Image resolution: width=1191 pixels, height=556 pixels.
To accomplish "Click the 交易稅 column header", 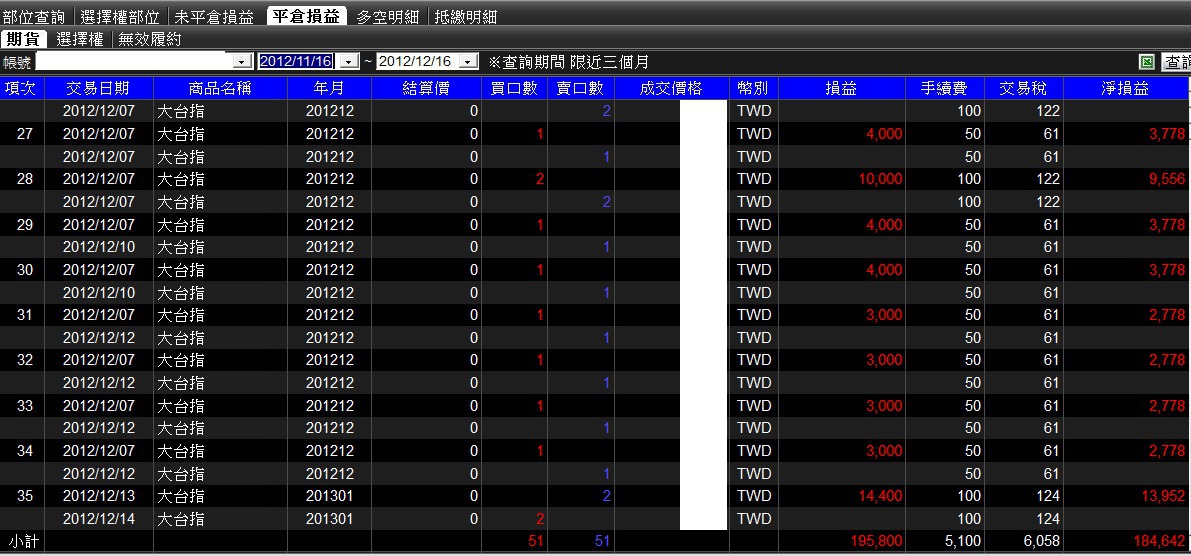I will point(1024,88).
